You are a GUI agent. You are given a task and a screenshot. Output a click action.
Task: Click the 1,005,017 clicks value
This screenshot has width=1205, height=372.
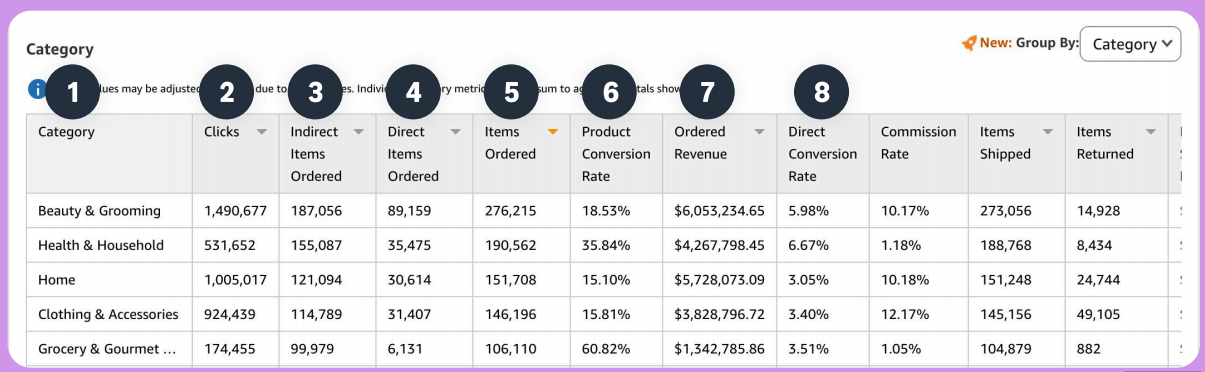[x=235, y=280]
